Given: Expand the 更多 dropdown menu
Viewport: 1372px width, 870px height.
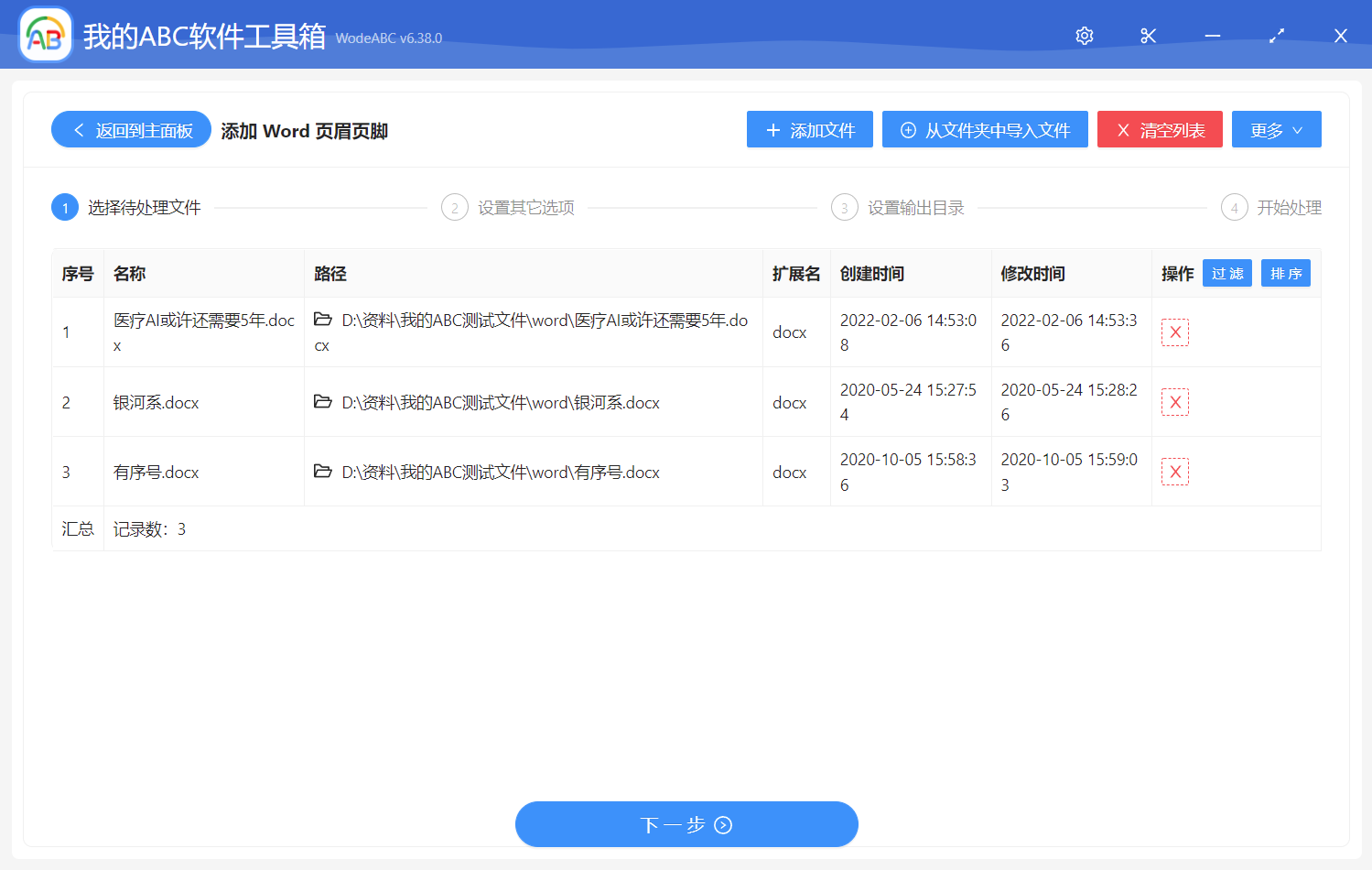Looking at the screenshot, I should (1276, 130).
